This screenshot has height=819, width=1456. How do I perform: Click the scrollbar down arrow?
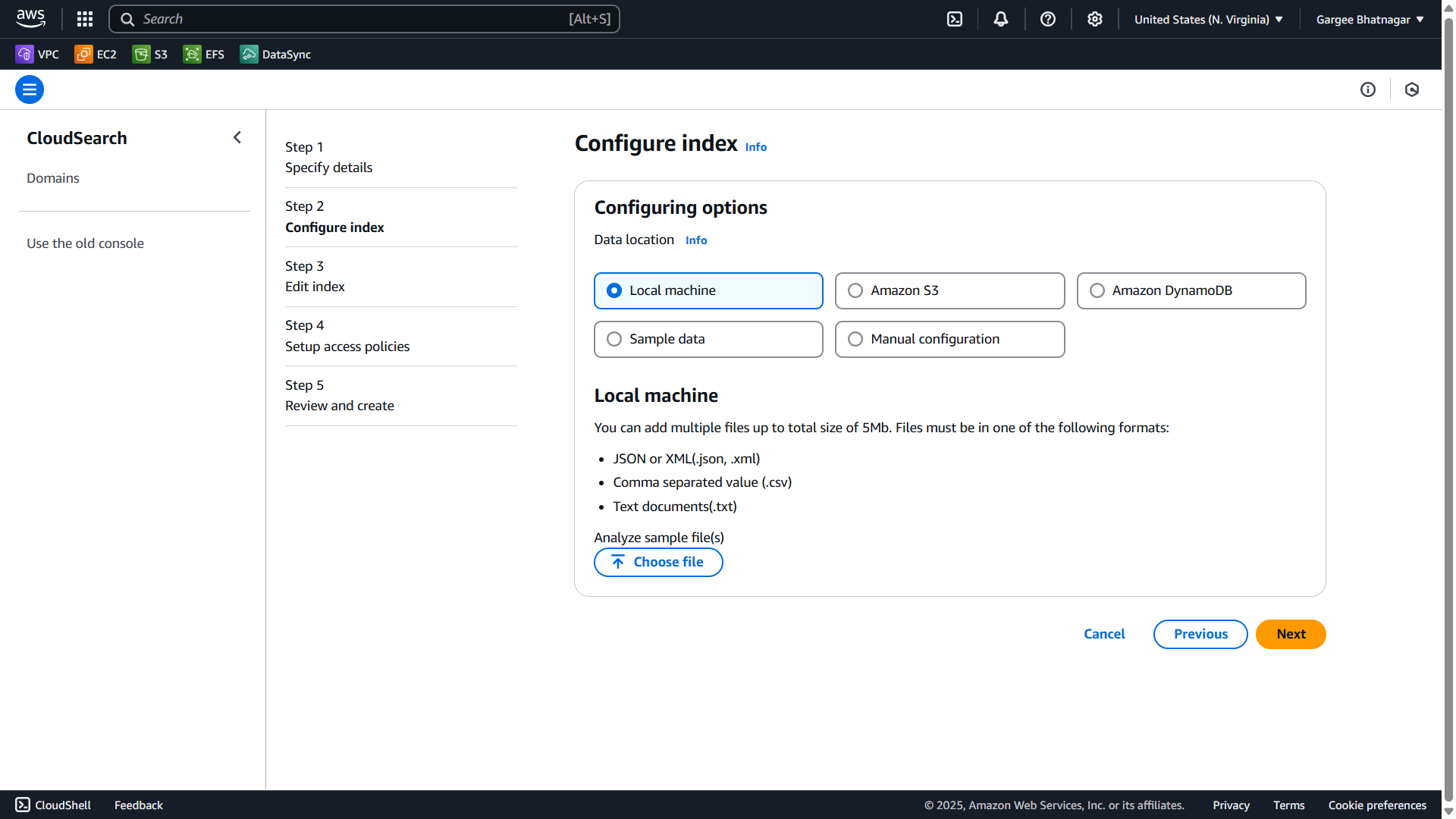coord(1448,811)
